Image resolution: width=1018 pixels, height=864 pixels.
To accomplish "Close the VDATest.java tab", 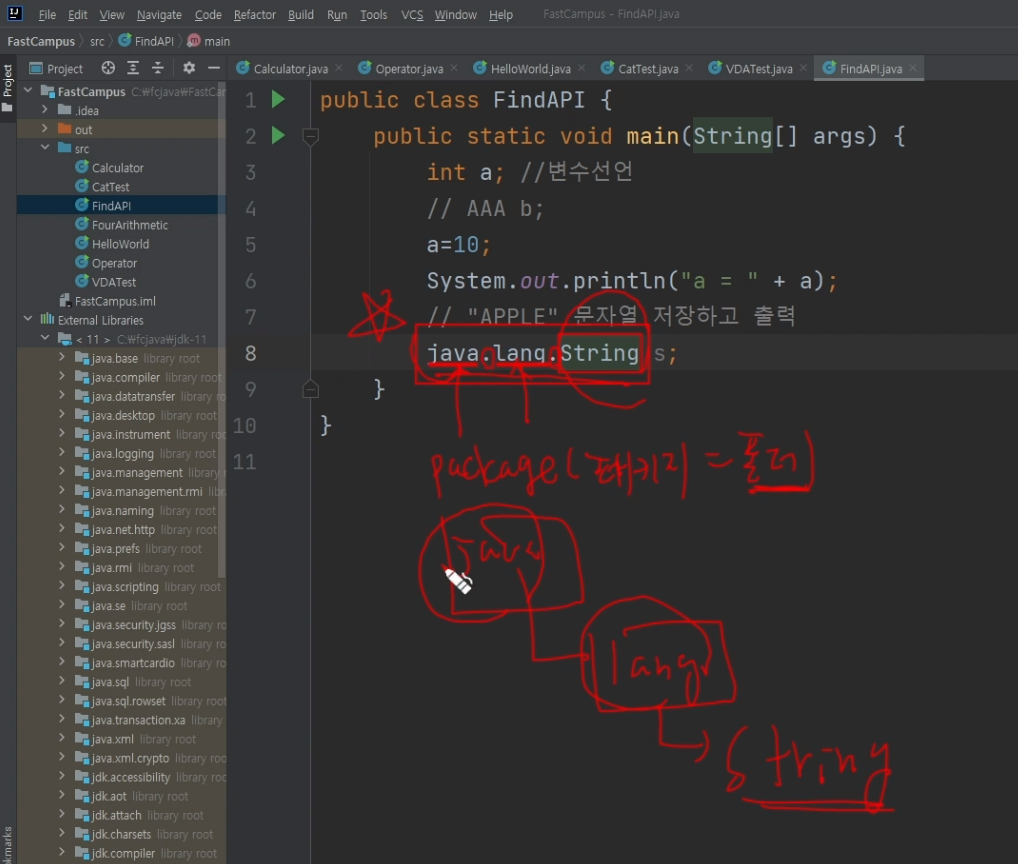I will [x=804, y=68].
